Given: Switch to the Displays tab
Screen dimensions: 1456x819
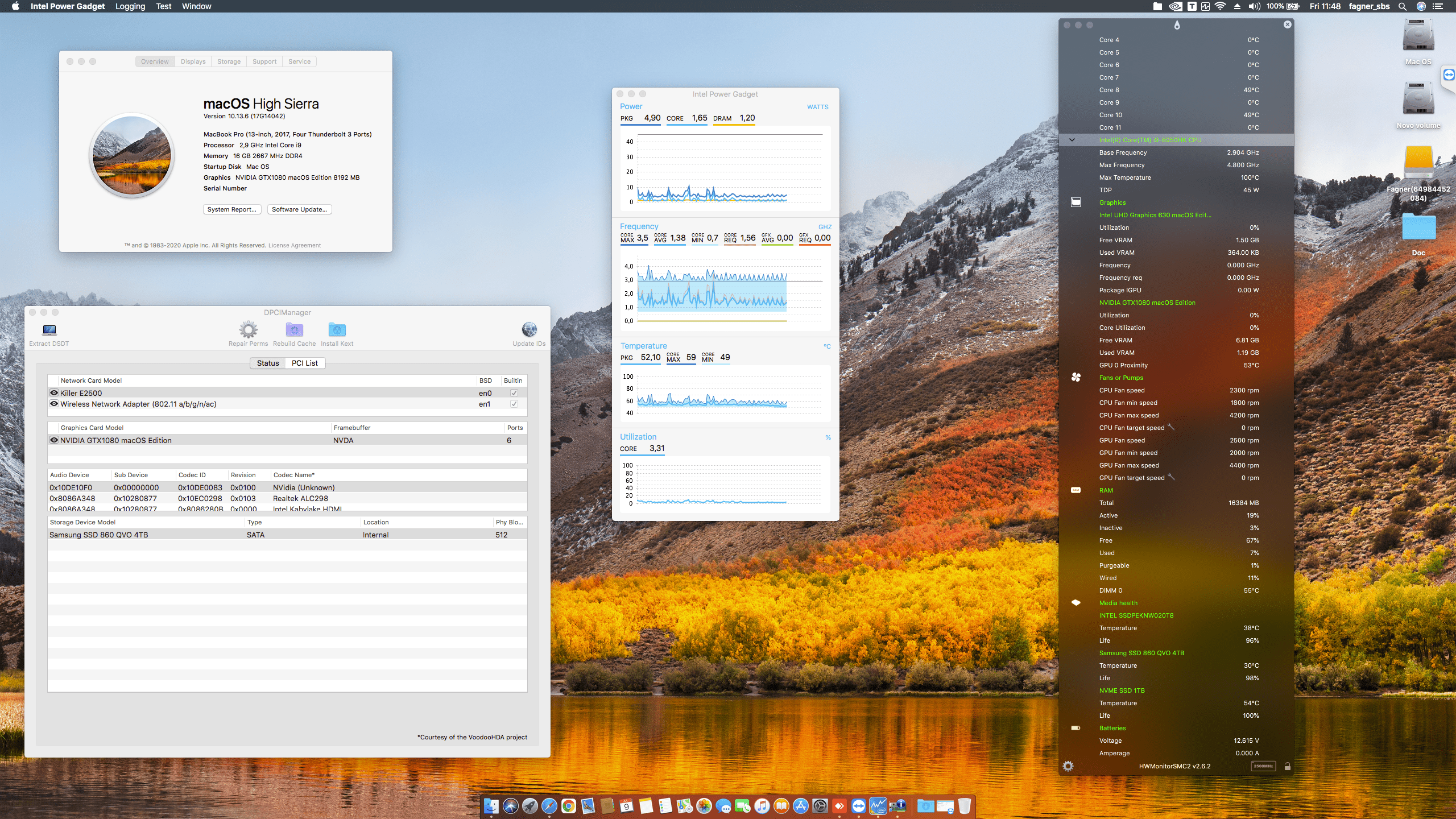Looking at the screenshot, I should 193,61.
